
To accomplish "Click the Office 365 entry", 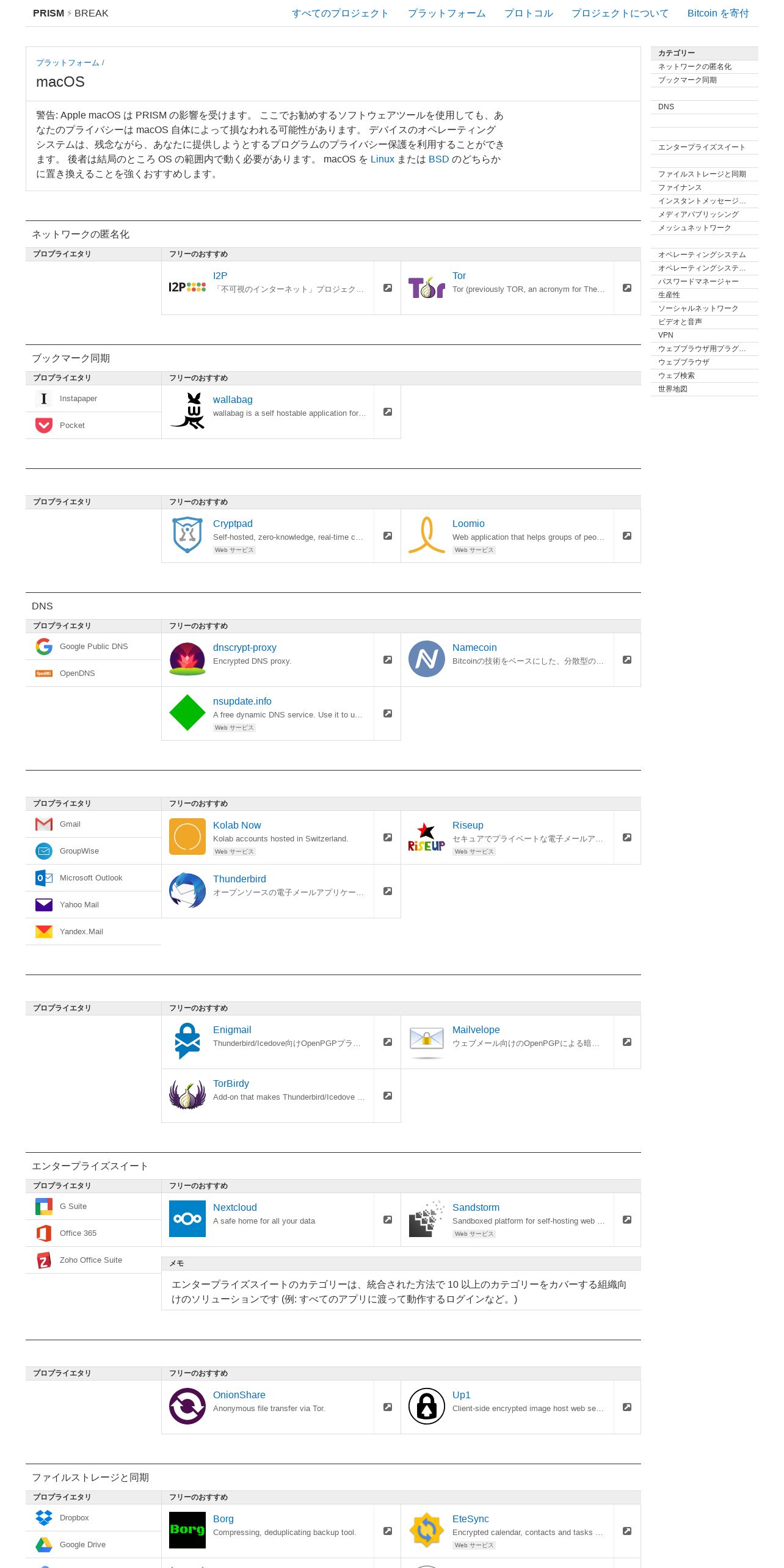I will [93, 1233].
